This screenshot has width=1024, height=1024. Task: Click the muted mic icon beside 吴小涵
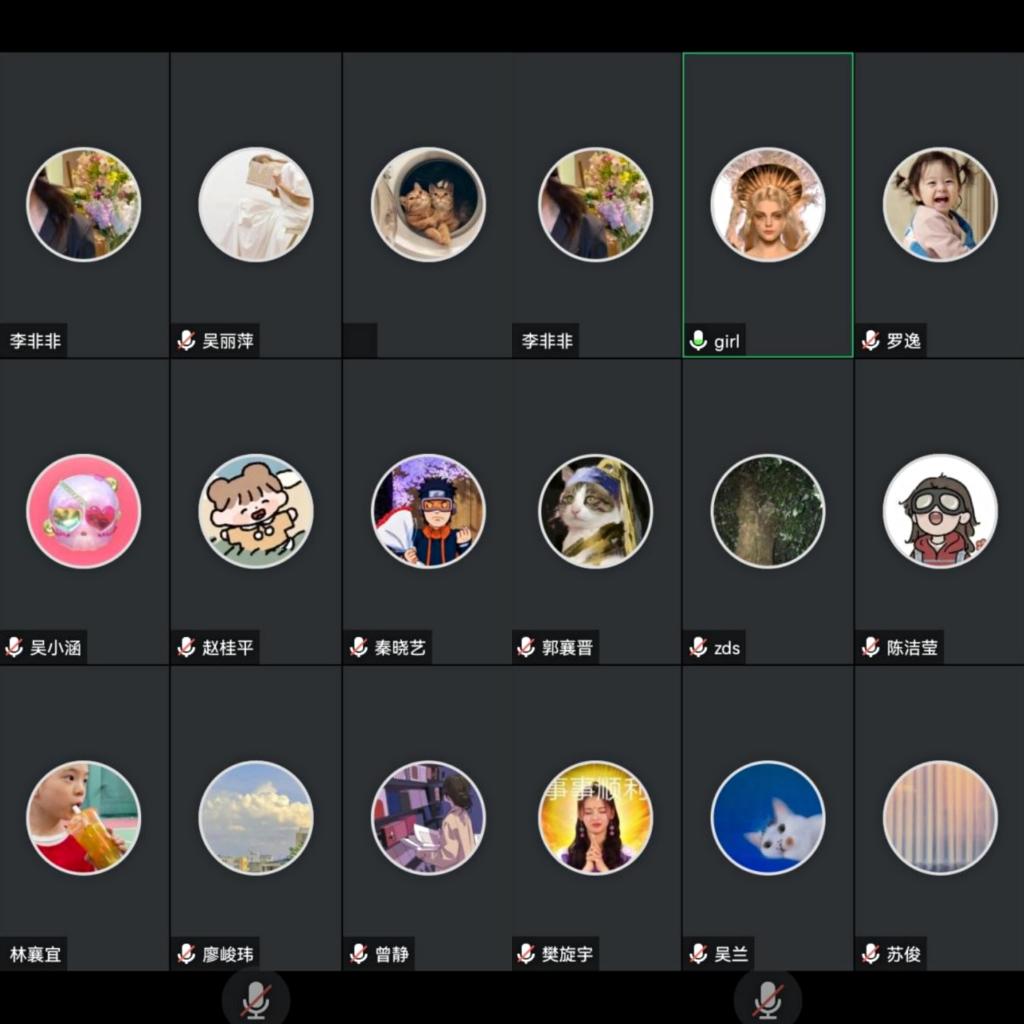pyautogui.click(x=14, y=647)
